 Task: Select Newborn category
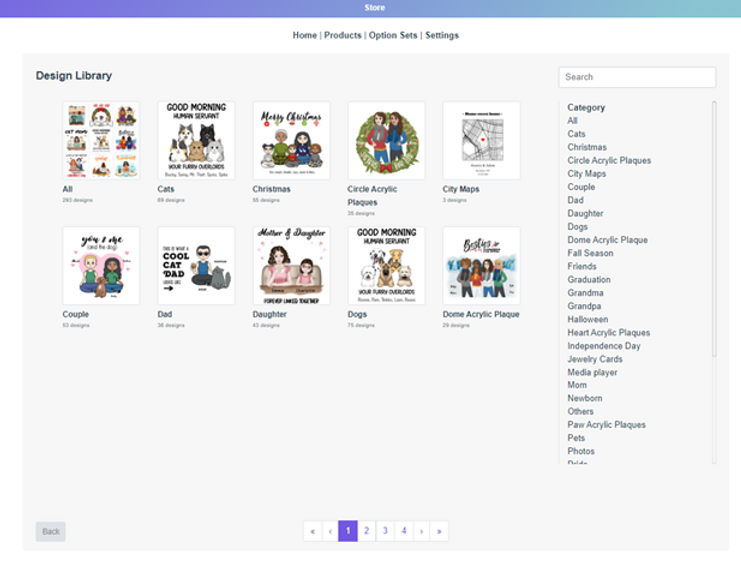click(x=585, y=398)
